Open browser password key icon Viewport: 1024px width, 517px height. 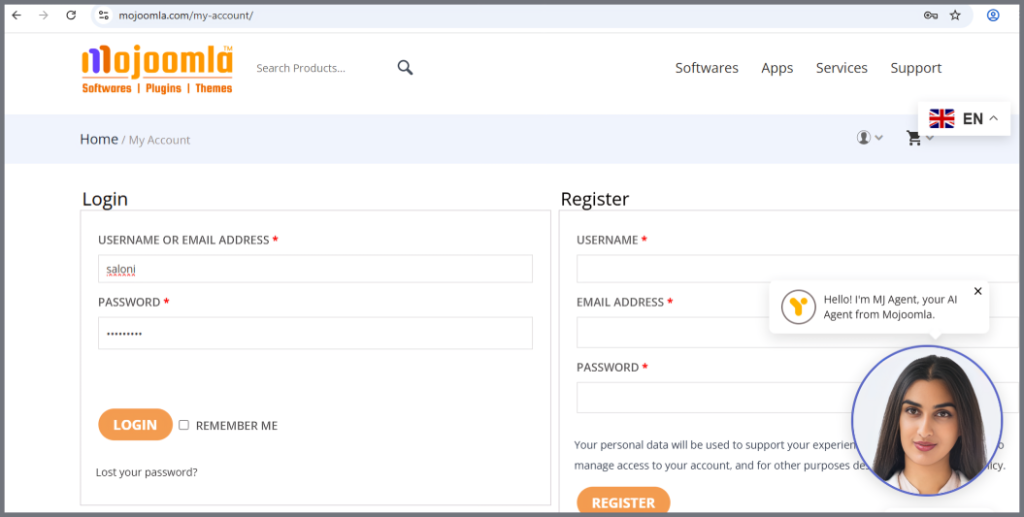pos(930,15)
